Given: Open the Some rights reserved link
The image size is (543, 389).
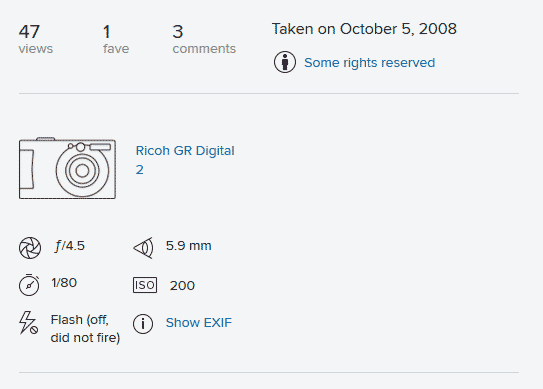Looking at the screenshot, I should [x=370, y=63].
